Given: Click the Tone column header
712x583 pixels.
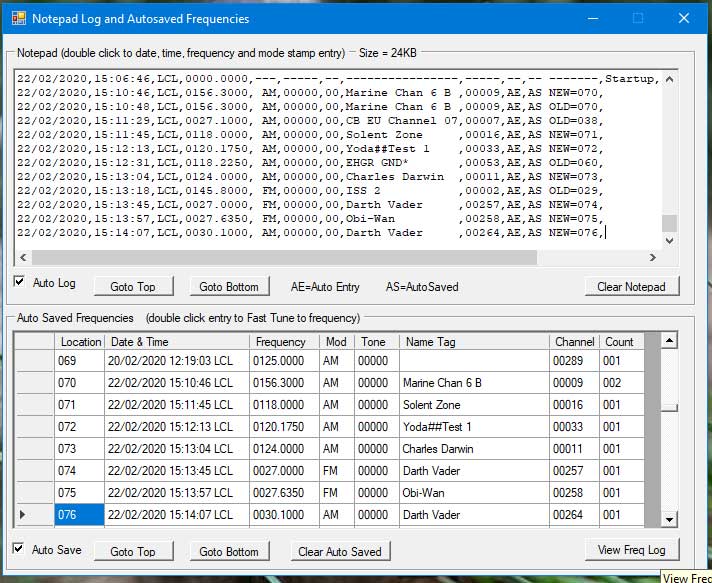Looking at the screenshot, I should (376, 341).
